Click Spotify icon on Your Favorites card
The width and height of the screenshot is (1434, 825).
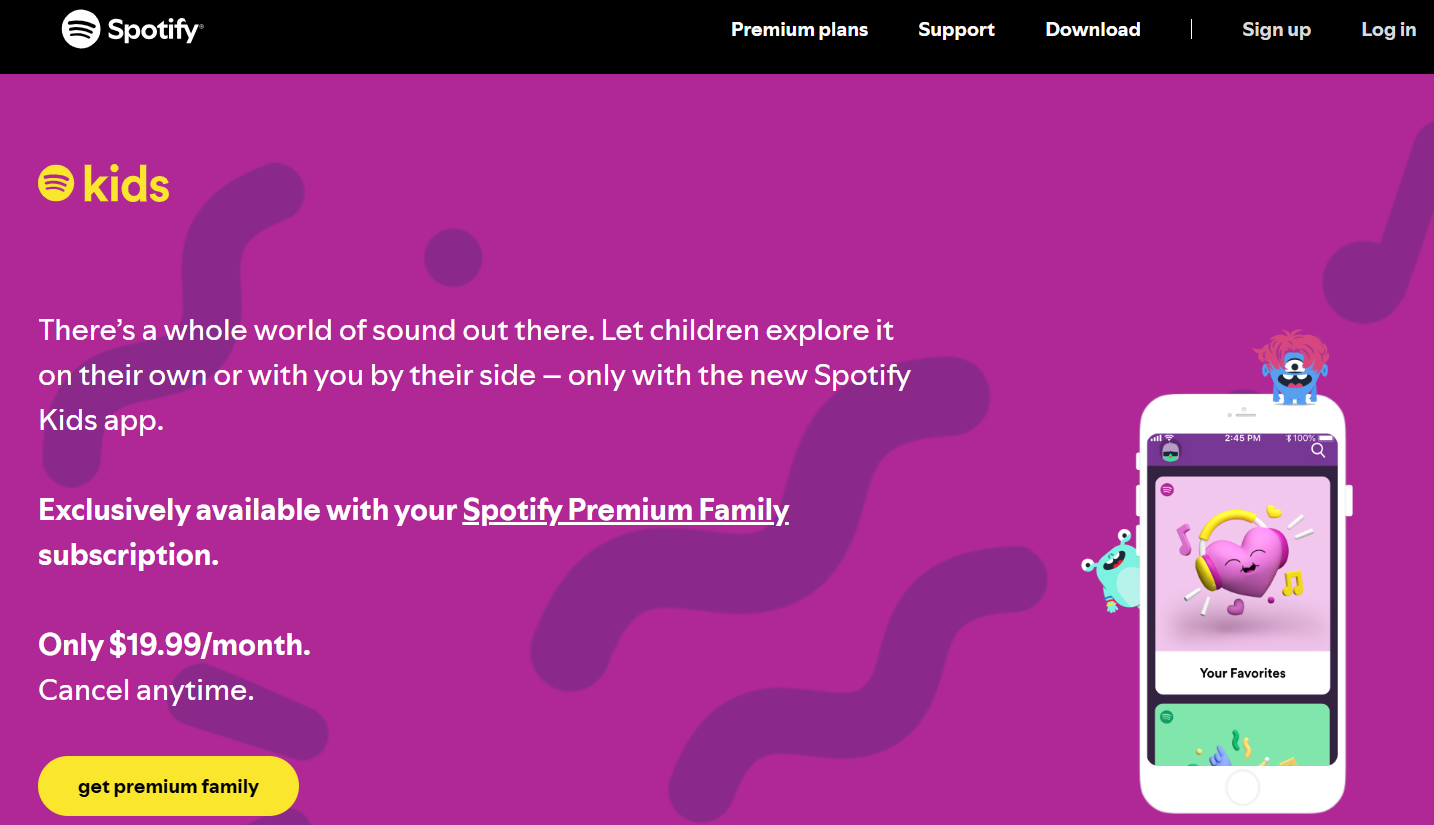tap(1166, 490)
